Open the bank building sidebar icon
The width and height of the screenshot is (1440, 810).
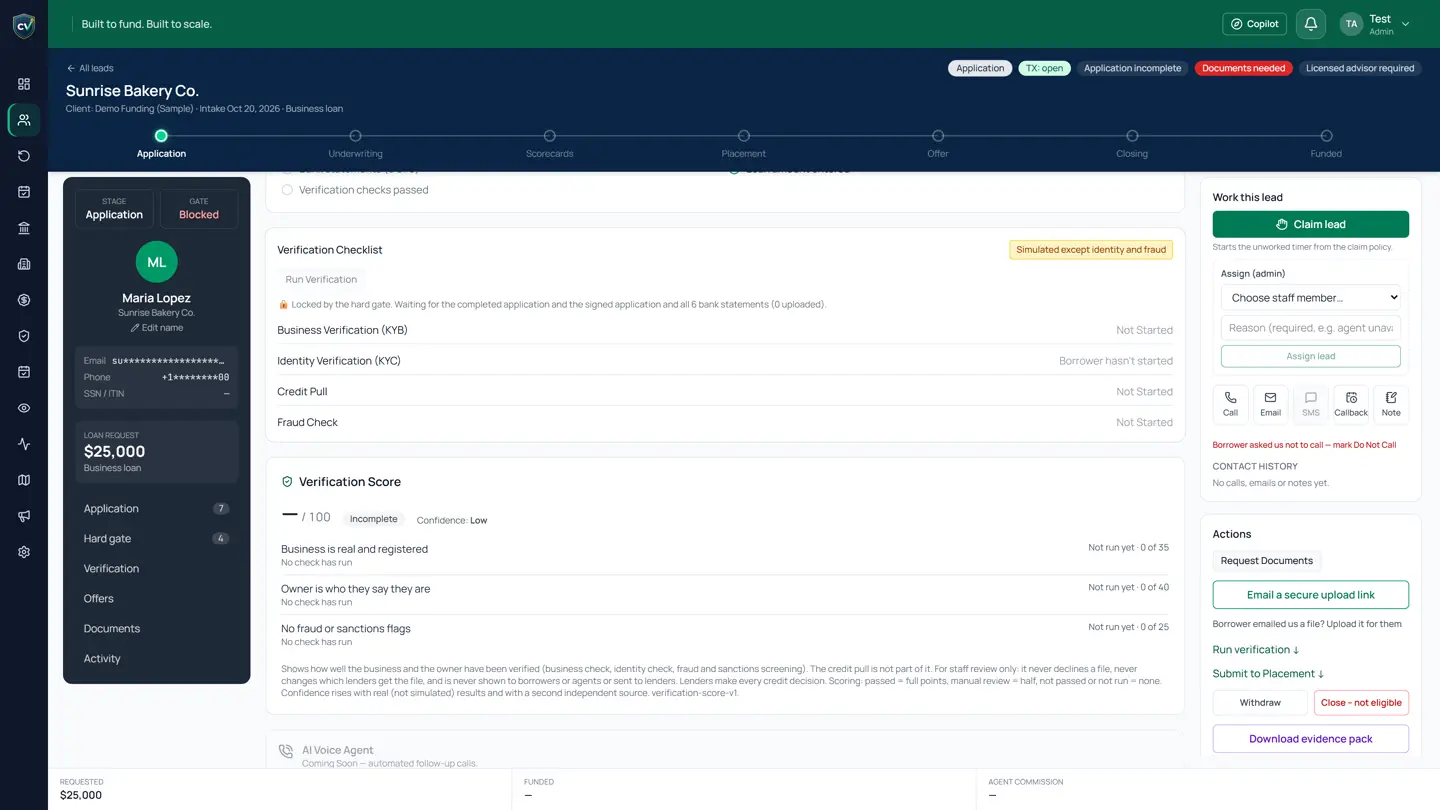point(24,228)
